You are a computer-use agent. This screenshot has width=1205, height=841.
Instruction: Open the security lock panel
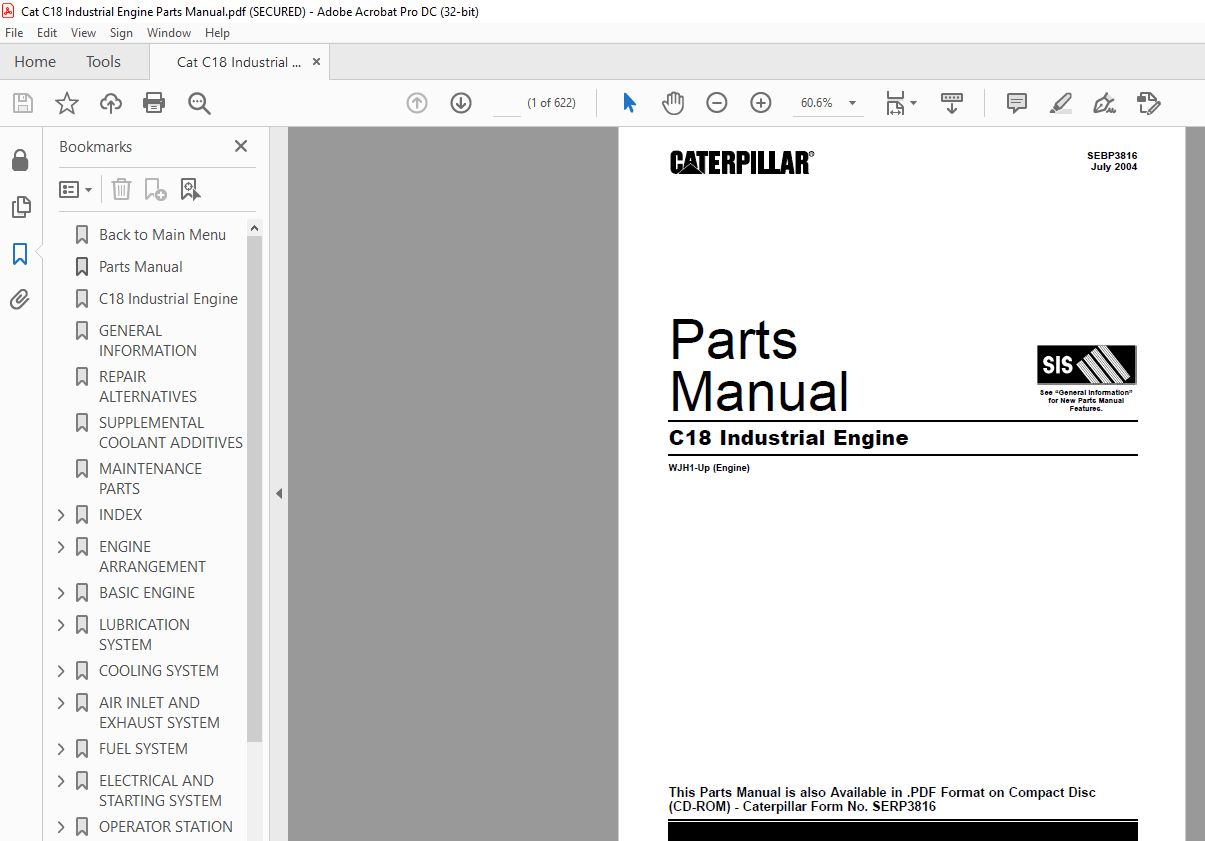pyautogui.click(x=20, y=160)
